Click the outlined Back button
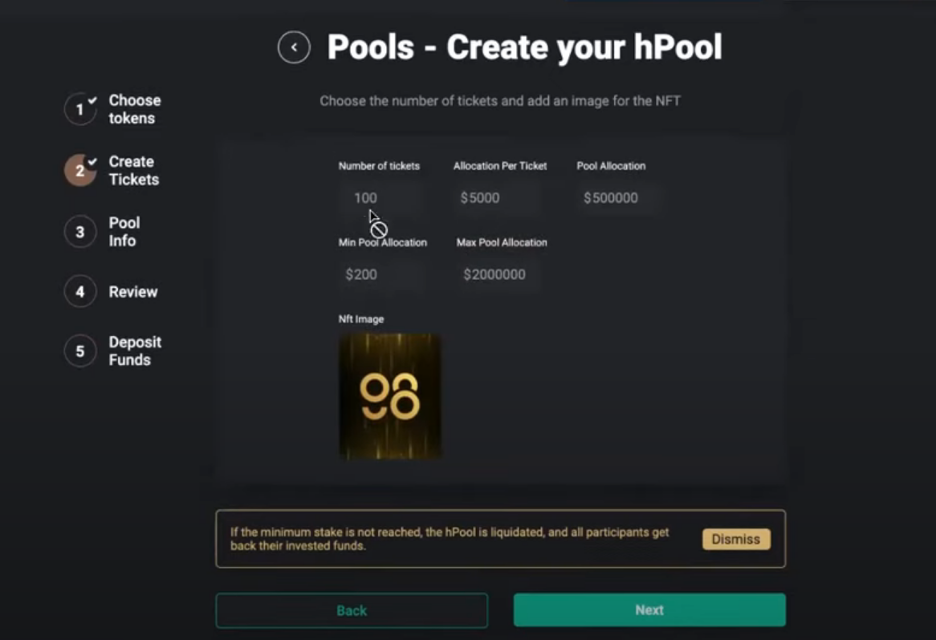This screenshot has width=936, height=640. point(352,610)
